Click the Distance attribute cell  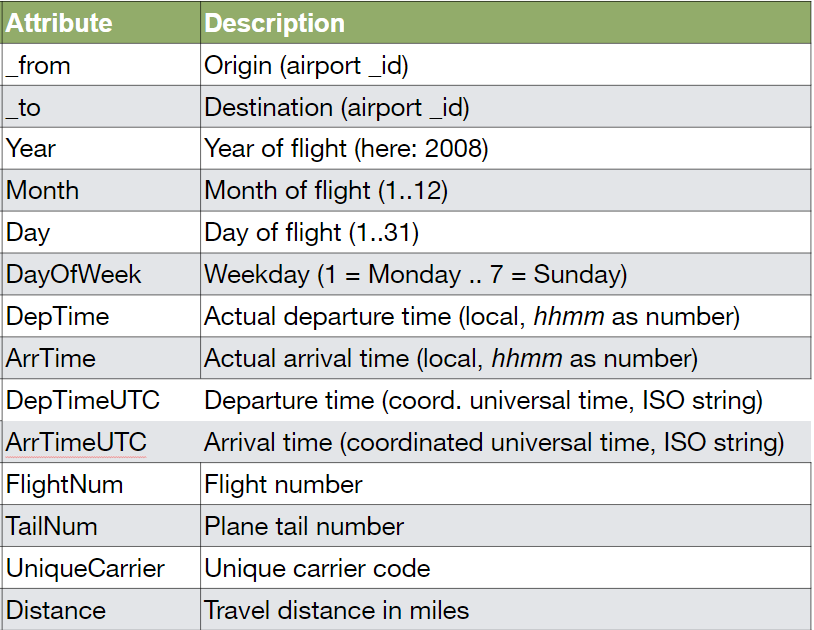tap(101, 610)
